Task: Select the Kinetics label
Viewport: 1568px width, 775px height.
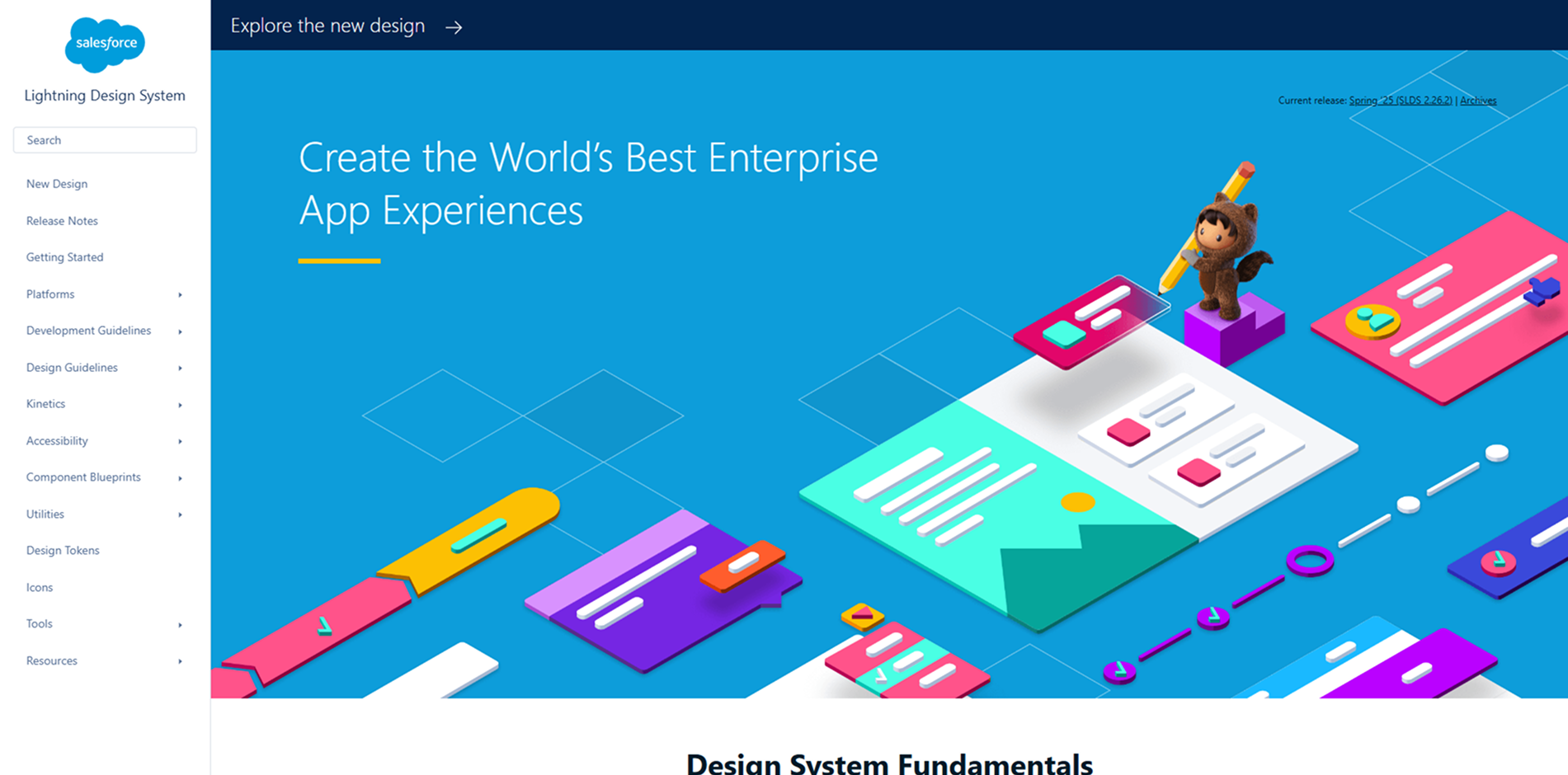Action: [x=45, y=404]
